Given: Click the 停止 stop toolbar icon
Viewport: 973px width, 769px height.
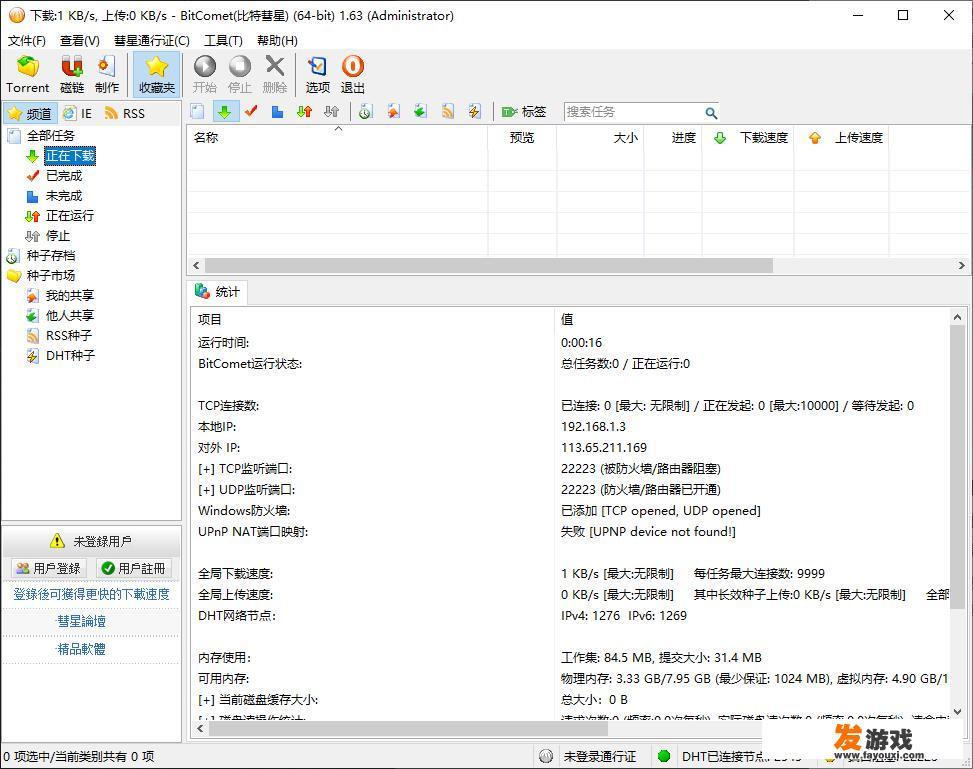Looking at the screenshot, I should coord(240,74).
